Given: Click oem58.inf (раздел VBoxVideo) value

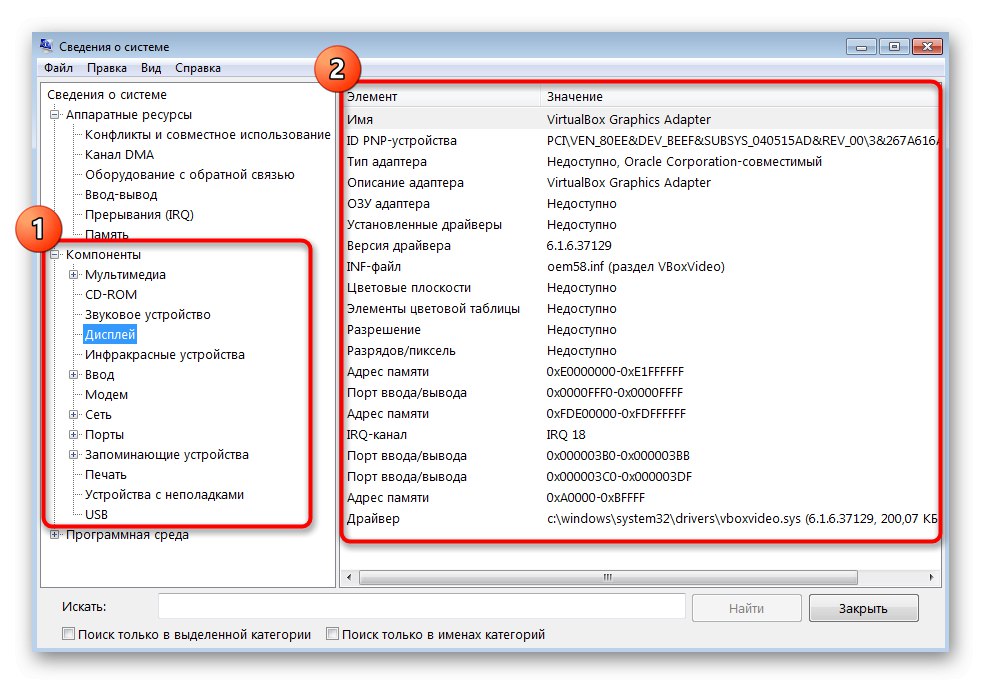Looking at the screenshot, I should pyautogui.click(x=636, y=267).
